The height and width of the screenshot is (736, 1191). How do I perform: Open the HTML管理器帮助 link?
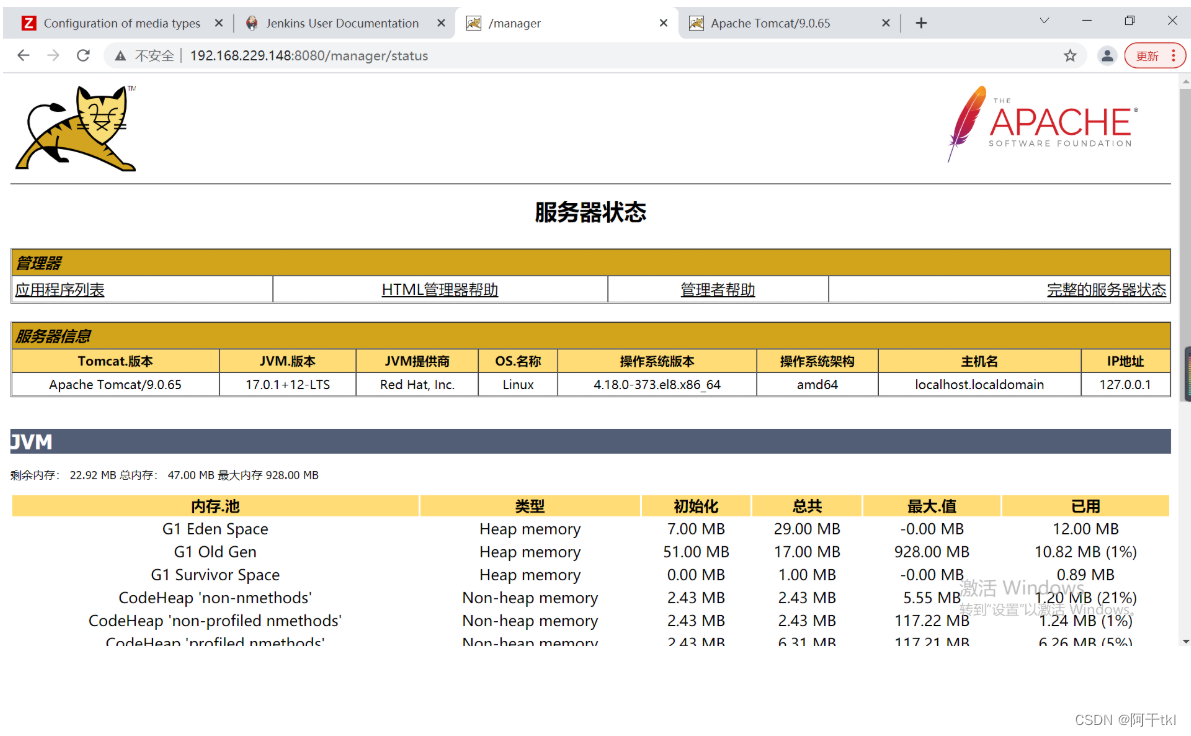441,289
